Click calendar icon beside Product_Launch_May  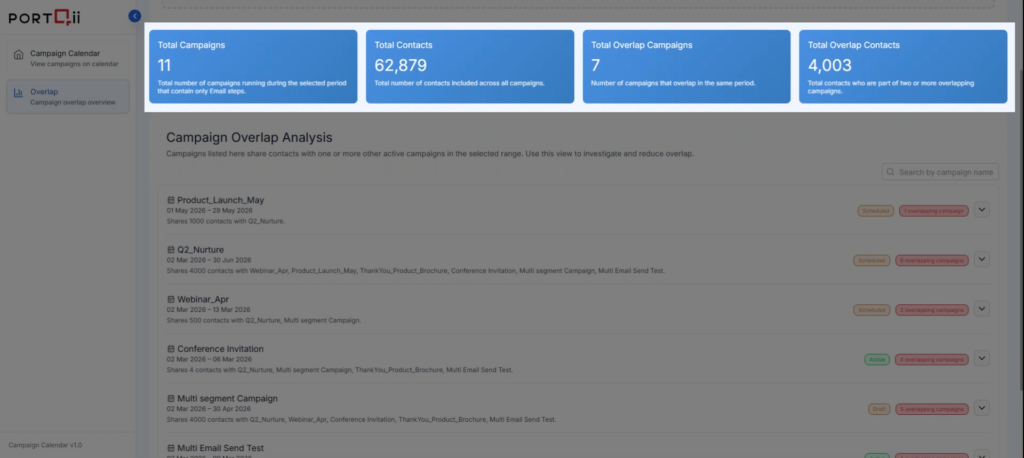171,200
